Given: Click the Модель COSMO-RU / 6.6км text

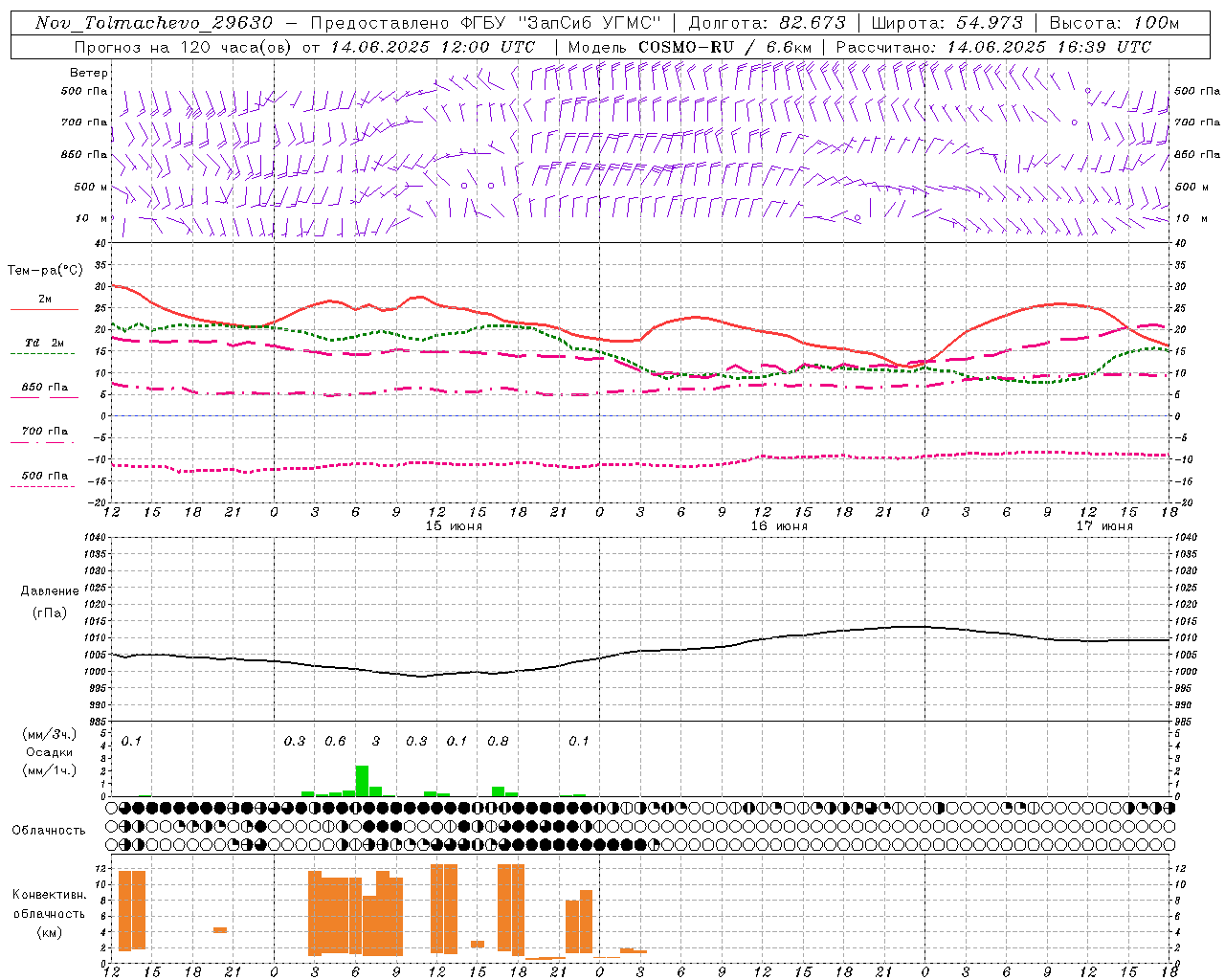Looking at the screenshot, I should [689, 47].
